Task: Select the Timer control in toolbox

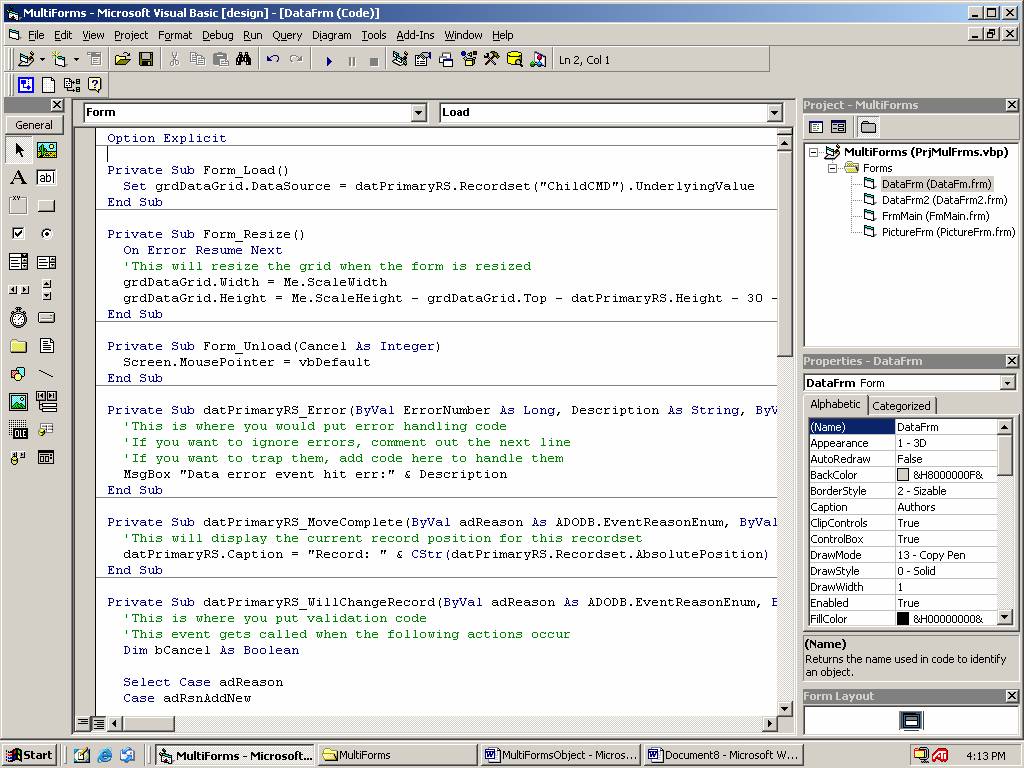Action: pyautogui.click(x=18, y=318)
